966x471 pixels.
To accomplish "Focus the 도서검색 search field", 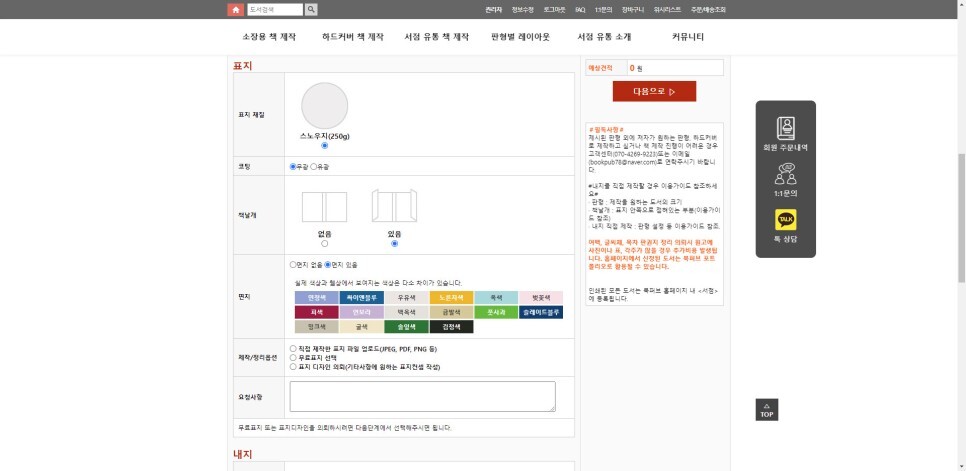I will pos(275,10).
